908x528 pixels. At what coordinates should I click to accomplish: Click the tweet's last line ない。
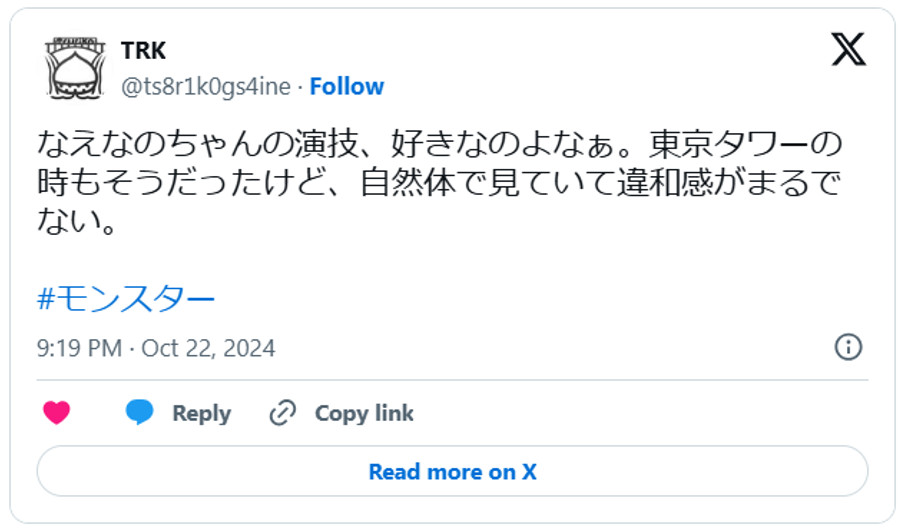(77, 222)
